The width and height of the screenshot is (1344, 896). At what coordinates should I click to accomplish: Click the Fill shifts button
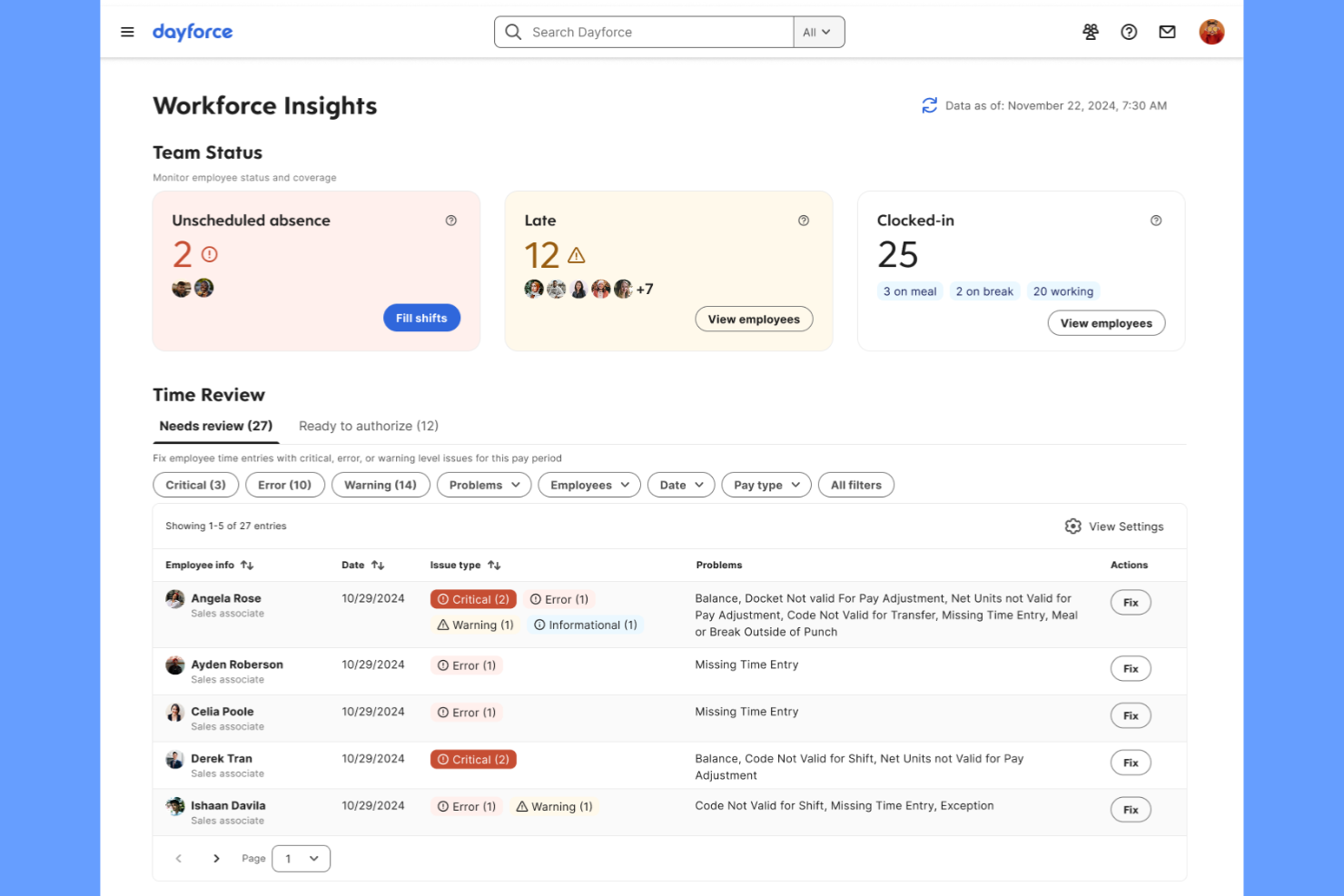click(x=421, y=318)
